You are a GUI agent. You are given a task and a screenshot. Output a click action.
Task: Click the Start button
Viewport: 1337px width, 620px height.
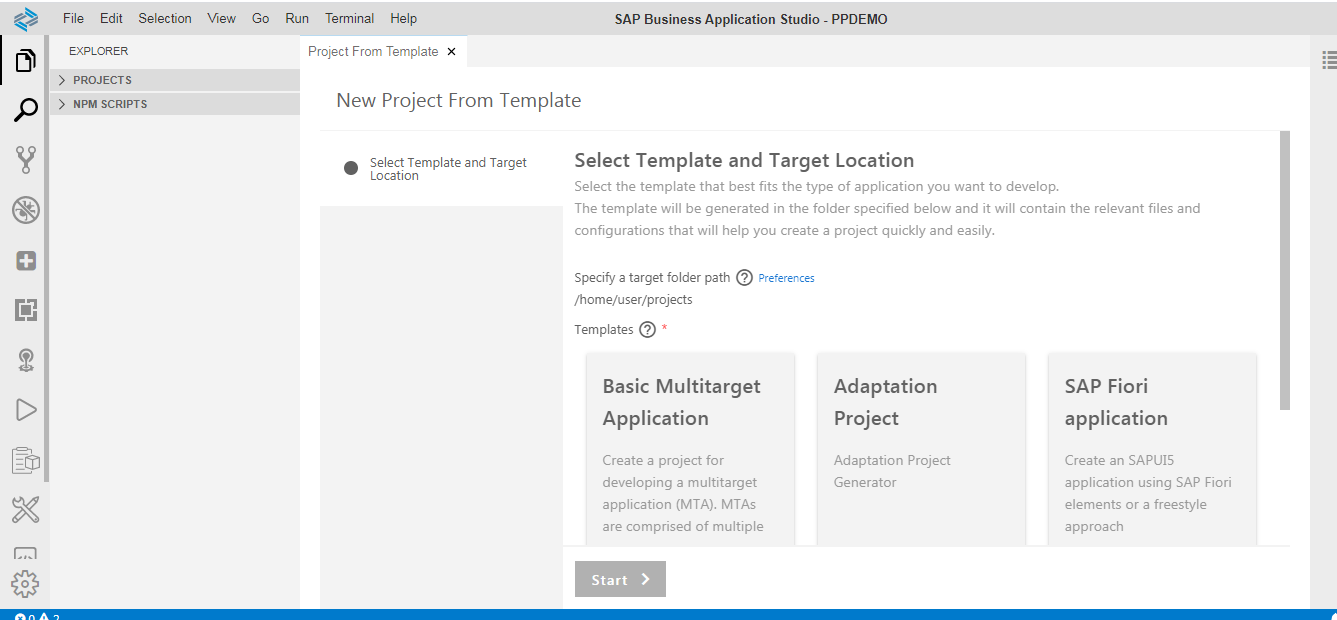click(x=620, y=579)
